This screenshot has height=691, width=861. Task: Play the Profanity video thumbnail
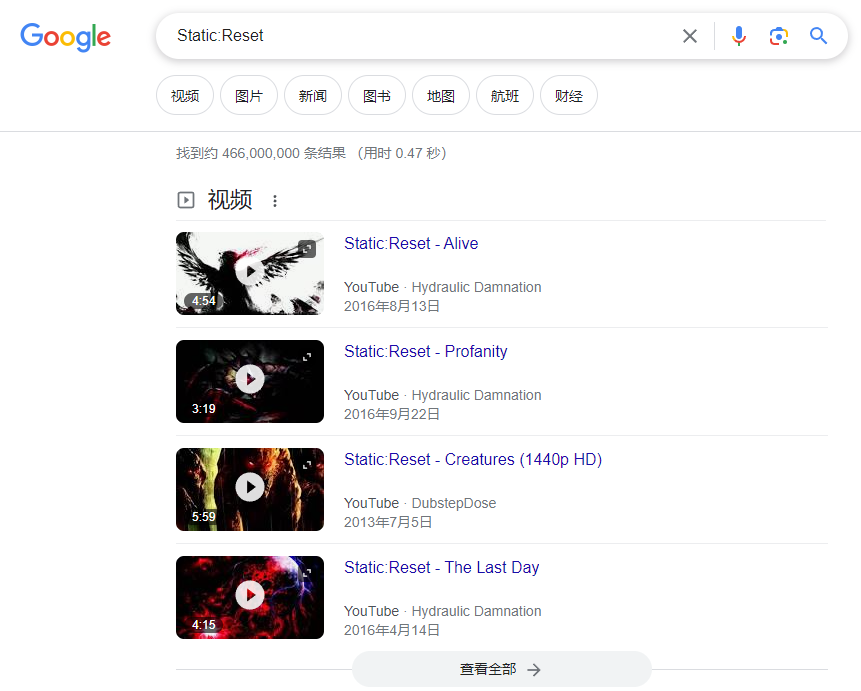coord(250,379)
